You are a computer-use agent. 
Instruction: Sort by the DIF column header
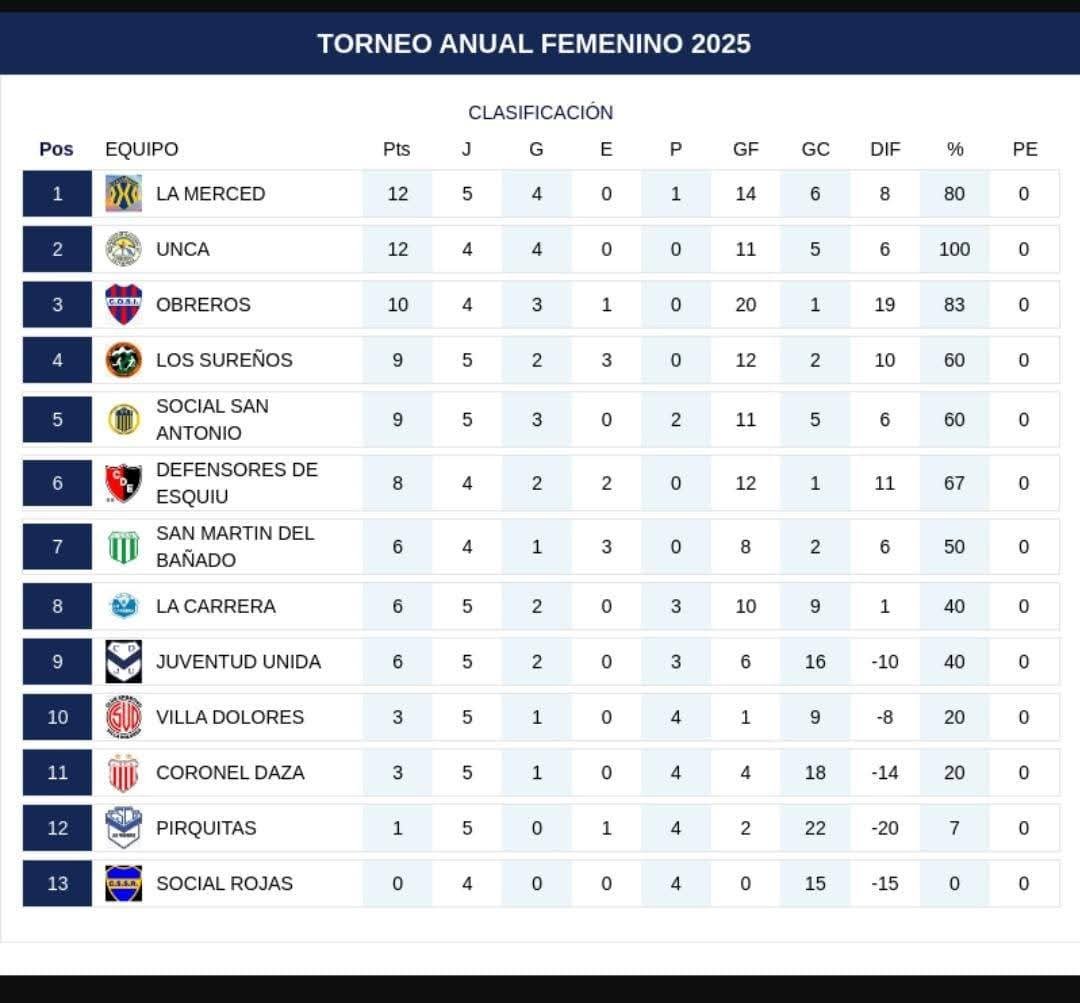coord(885,149)
